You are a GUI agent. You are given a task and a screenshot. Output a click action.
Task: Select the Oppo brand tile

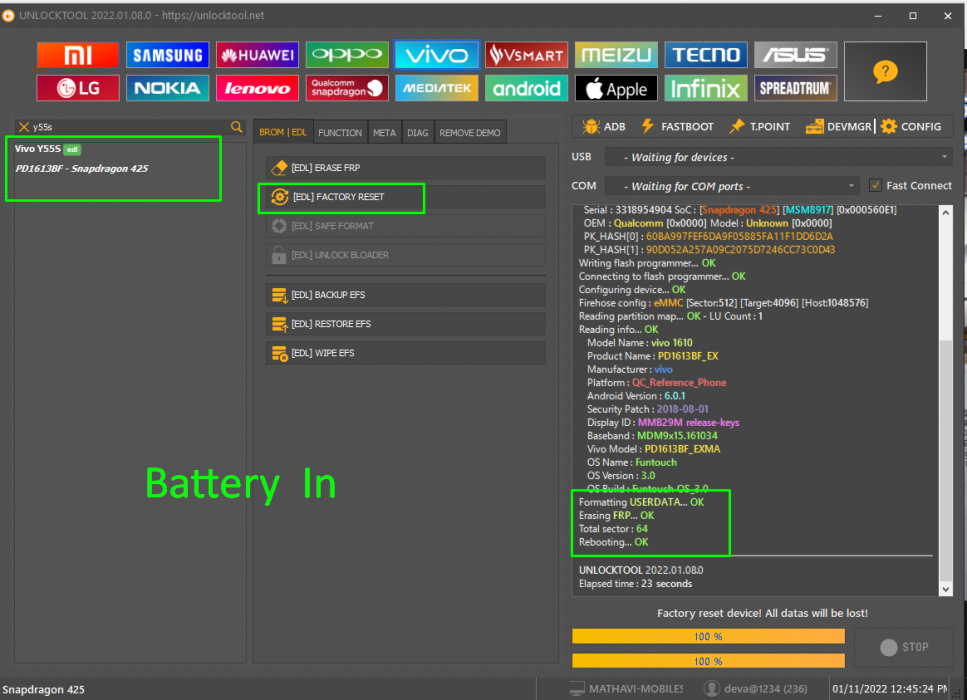(x=347, y=55)
